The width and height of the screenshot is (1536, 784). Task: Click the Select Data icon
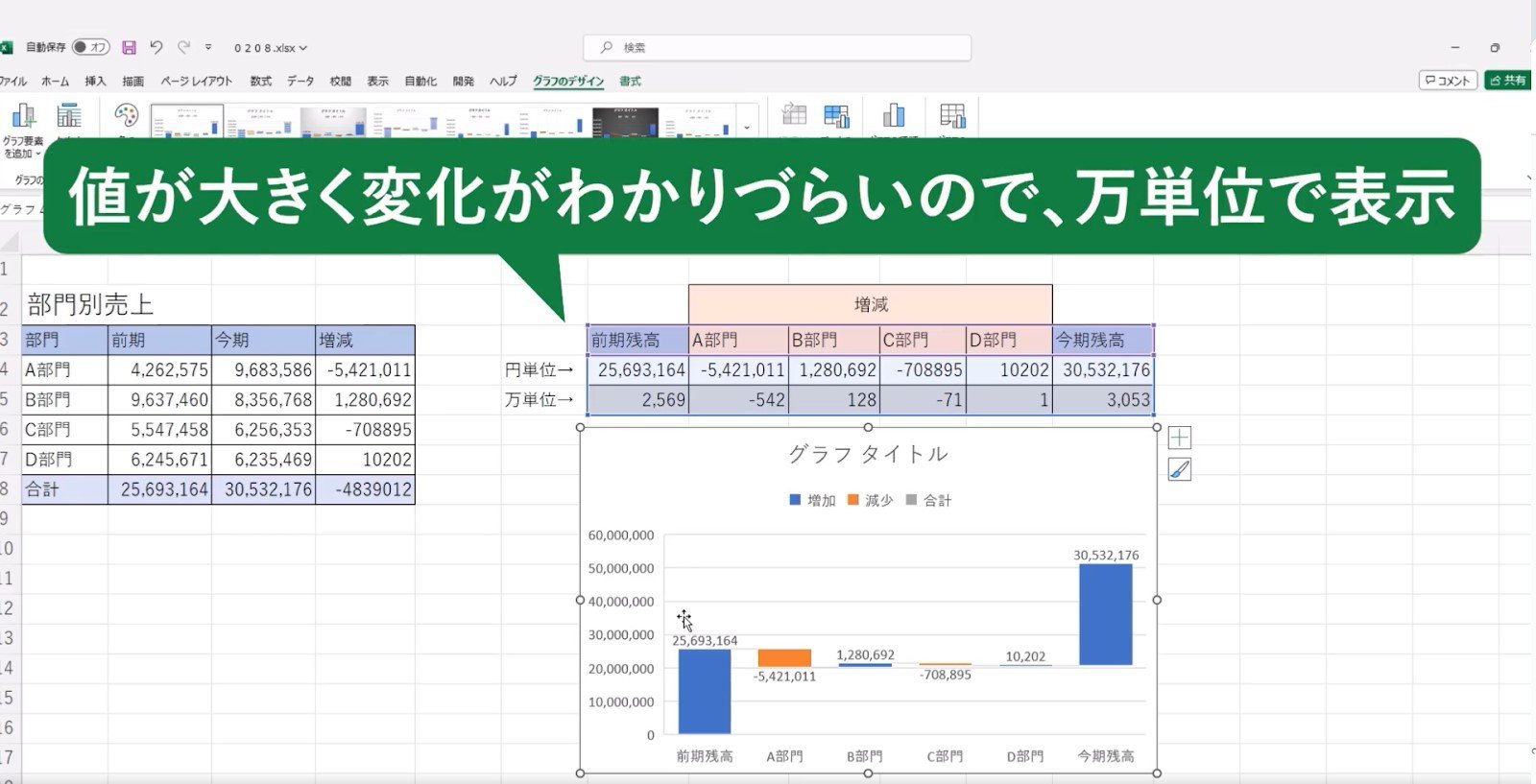(836, 117)
